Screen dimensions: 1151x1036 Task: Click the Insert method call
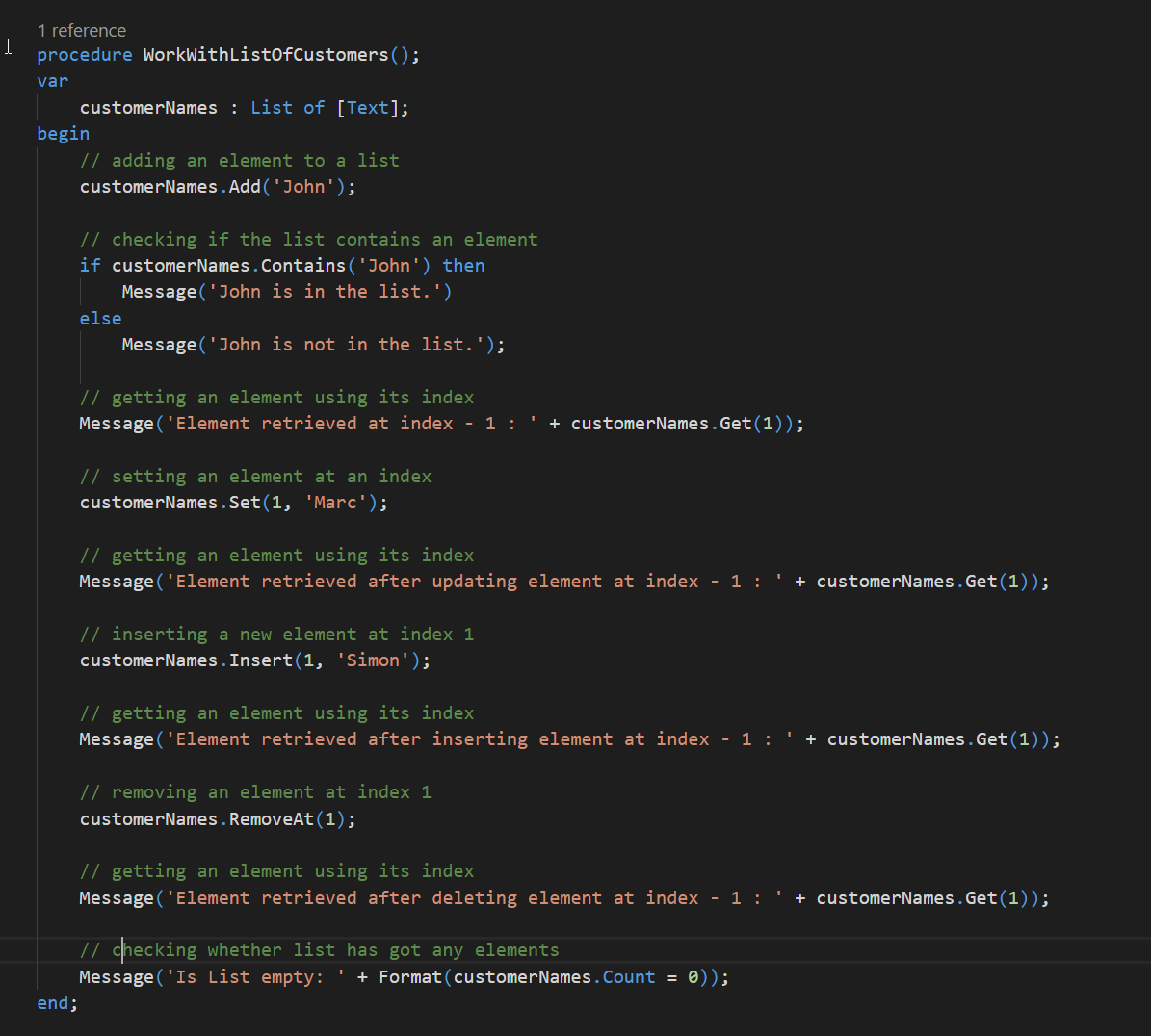click(x=260, y=660)
